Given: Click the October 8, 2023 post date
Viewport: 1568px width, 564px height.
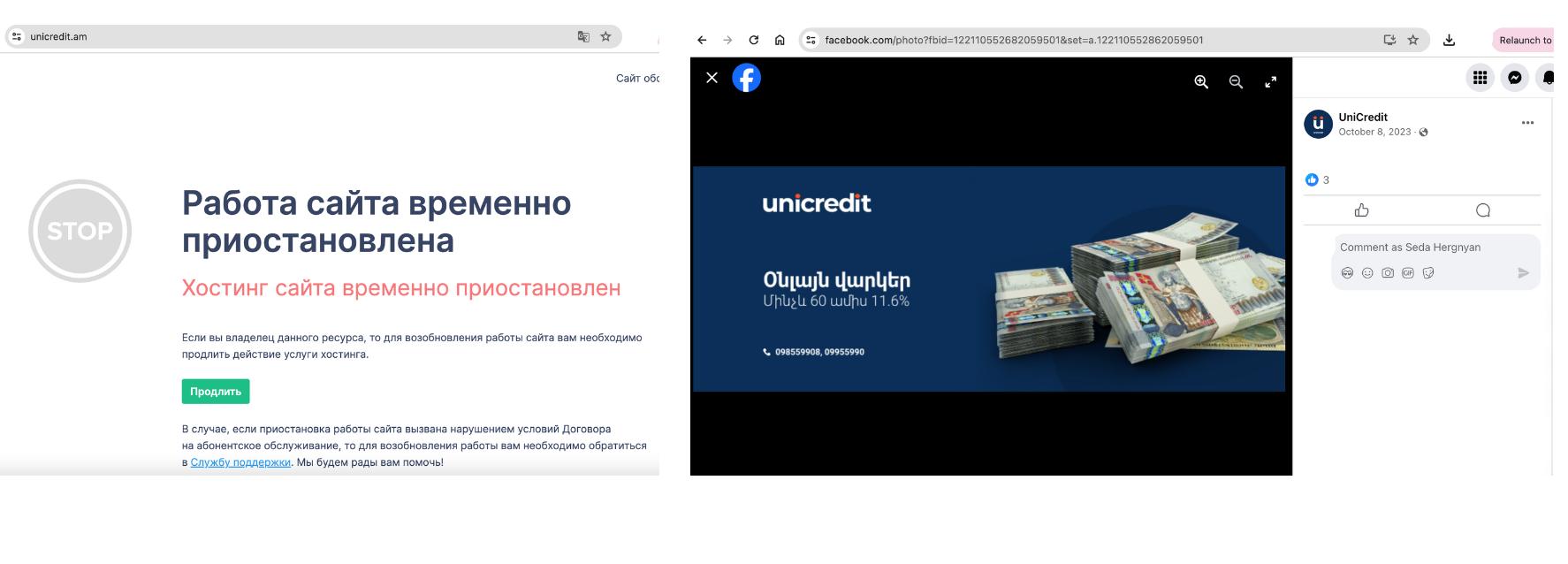Looking at the screenshot, I should [1374, 132].
